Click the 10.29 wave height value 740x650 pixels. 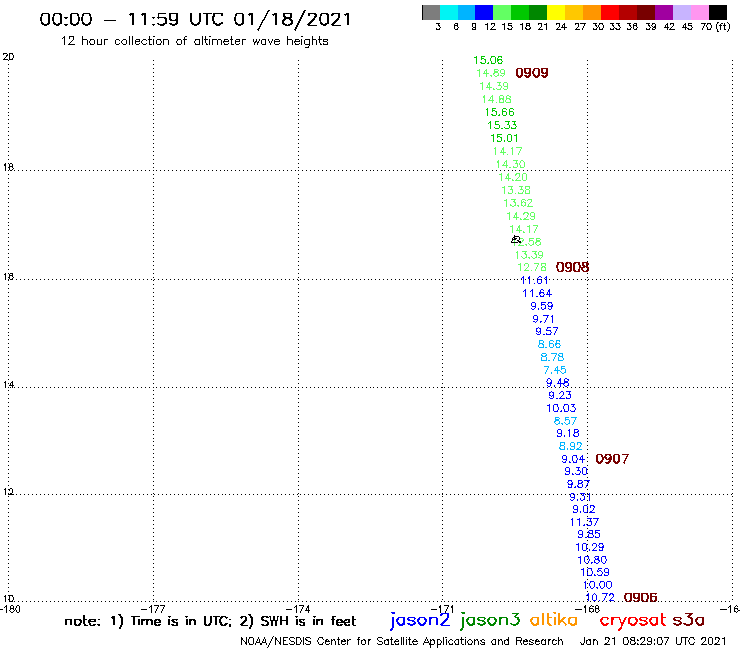(589, 547)
